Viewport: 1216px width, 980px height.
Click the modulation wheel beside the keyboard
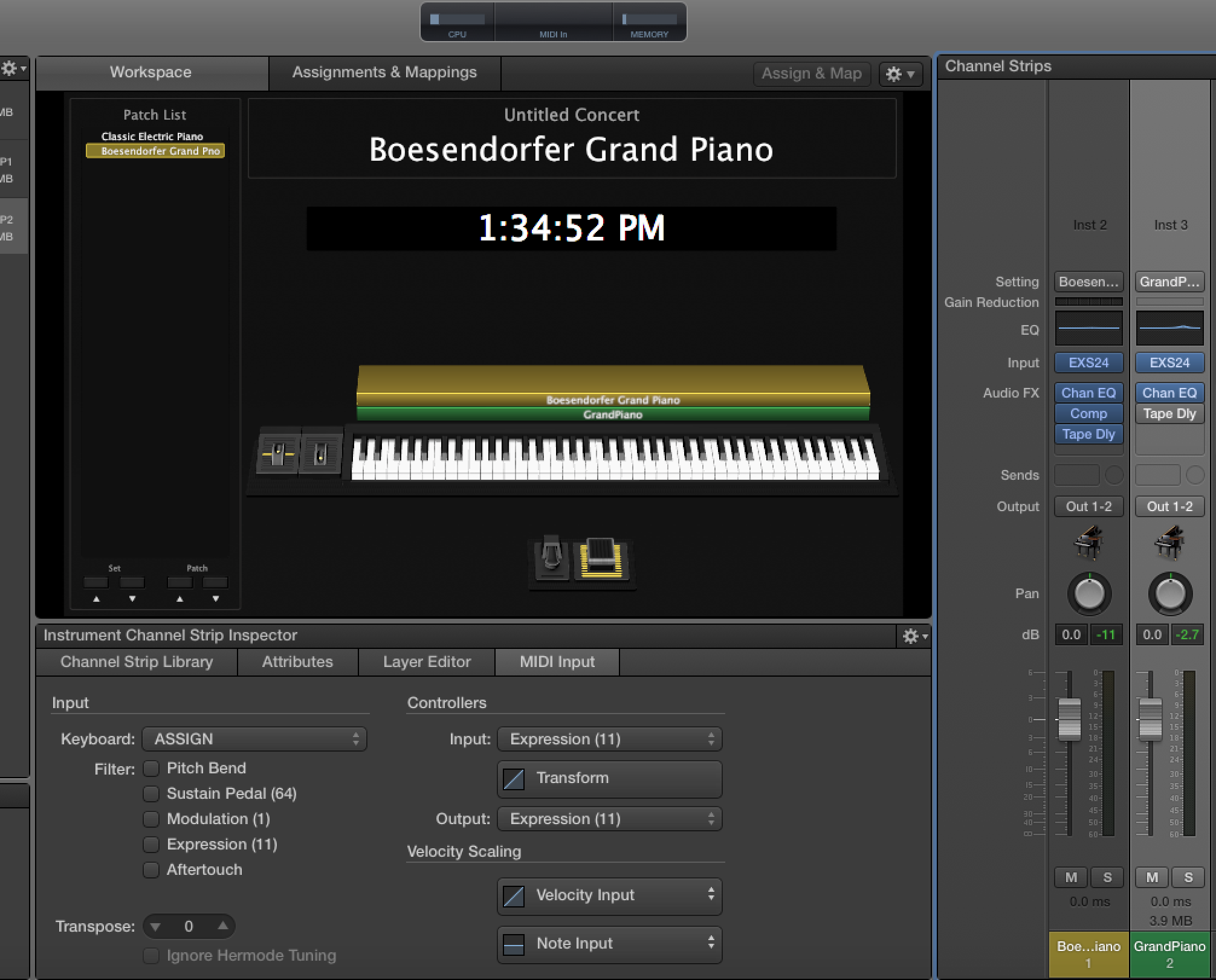click(x=321, y=453)
